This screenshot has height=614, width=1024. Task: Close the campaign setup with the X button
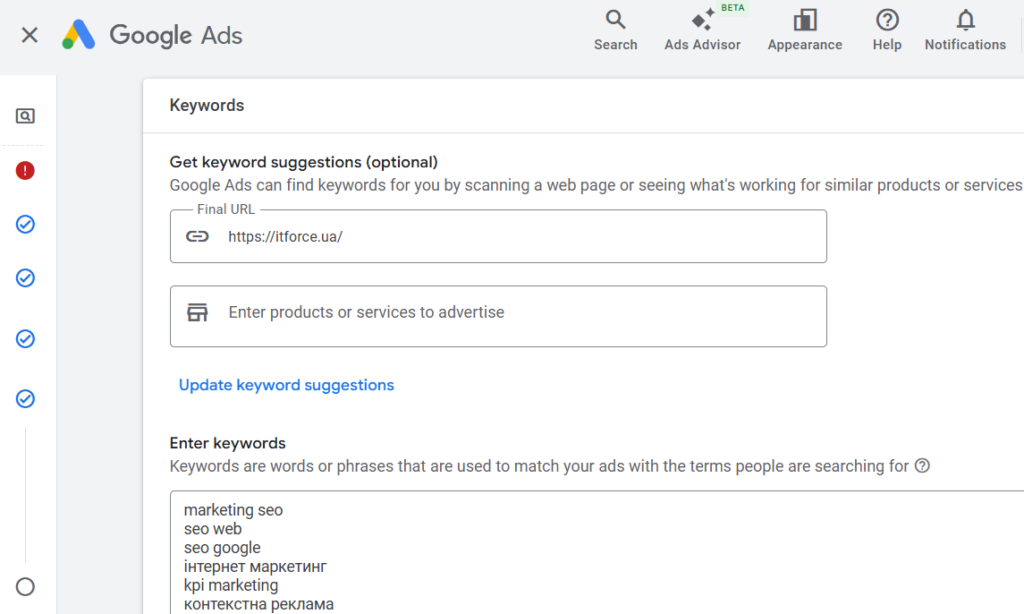(x=30, y=35)
